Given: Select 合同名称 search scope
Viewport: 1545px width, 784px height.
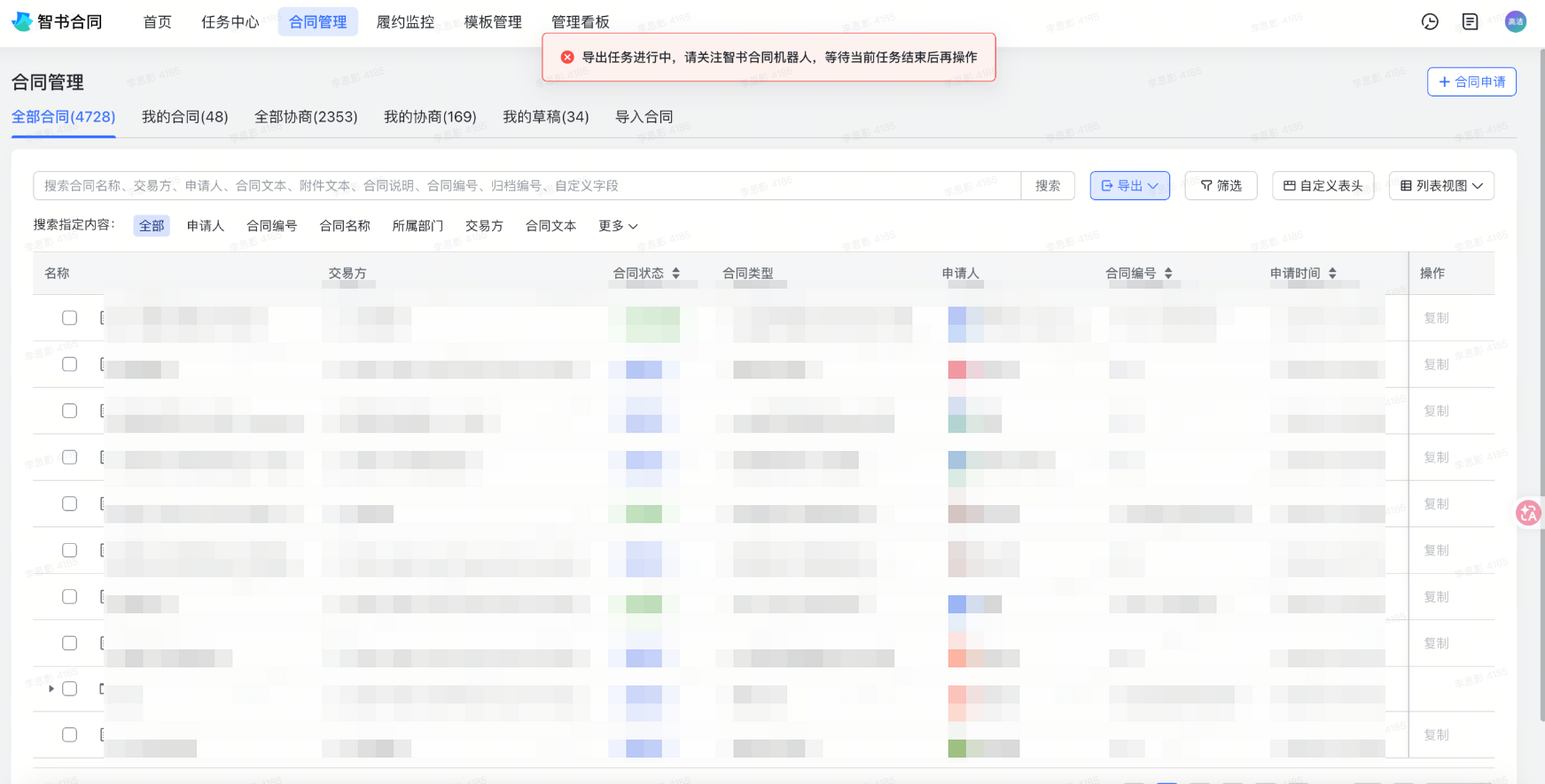Looking at the screenshot, I should pos(345,226).
